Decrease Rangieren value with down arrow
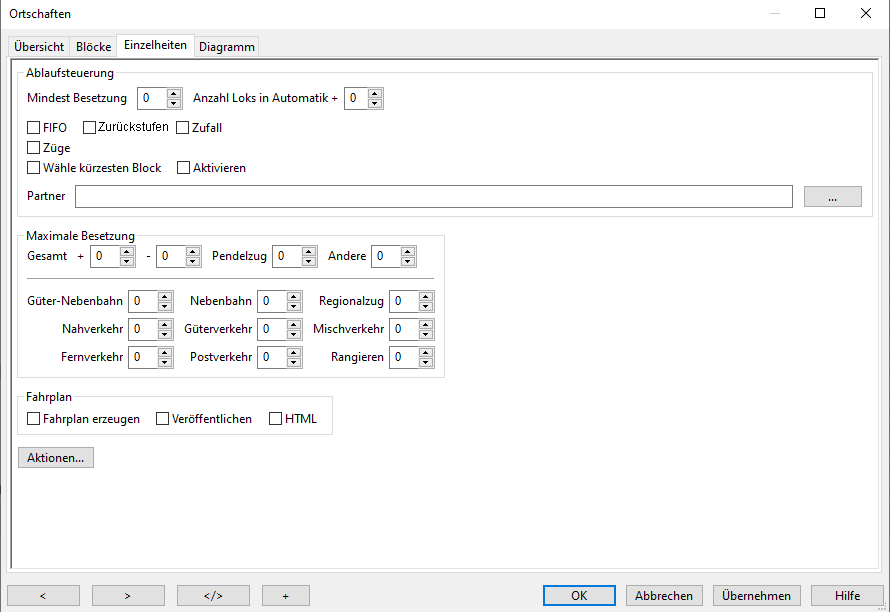The width and height of the screenshot is (890, 612). click(x=426, y=362)
